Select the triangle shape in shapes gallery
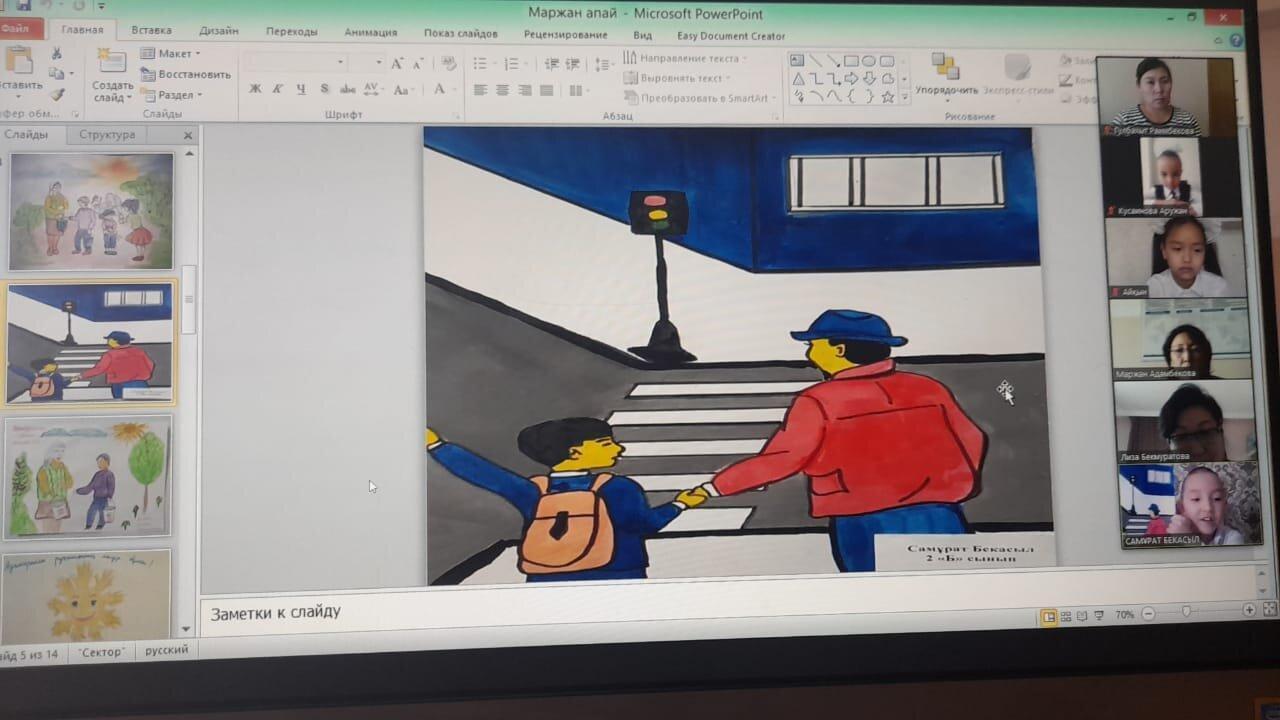 click(x=798, y=79)
